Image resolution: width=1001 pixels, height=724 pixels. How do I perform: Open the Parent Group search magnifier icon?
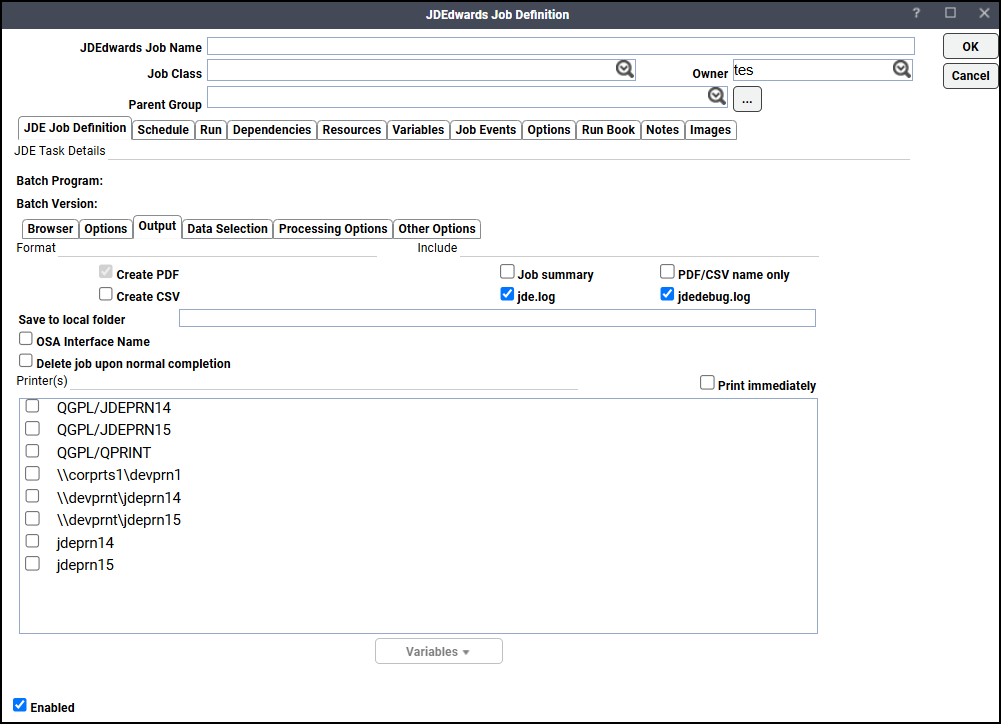716,96
